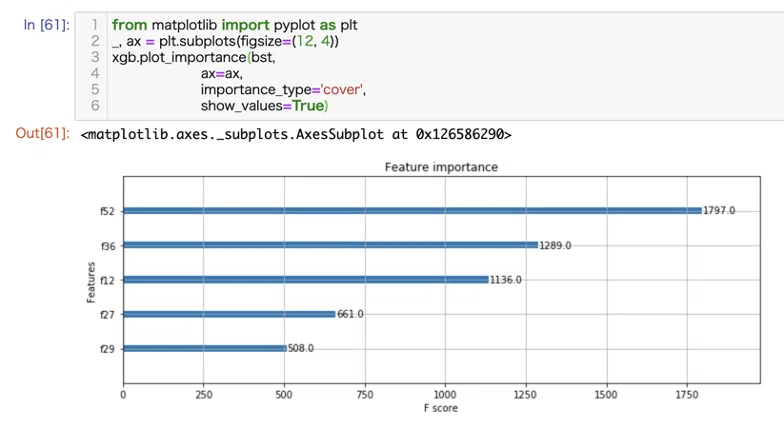Click the importance_type='cover' code line
Image resolution: width=784 pixels, height=428 pixels.
click(283, 90)
